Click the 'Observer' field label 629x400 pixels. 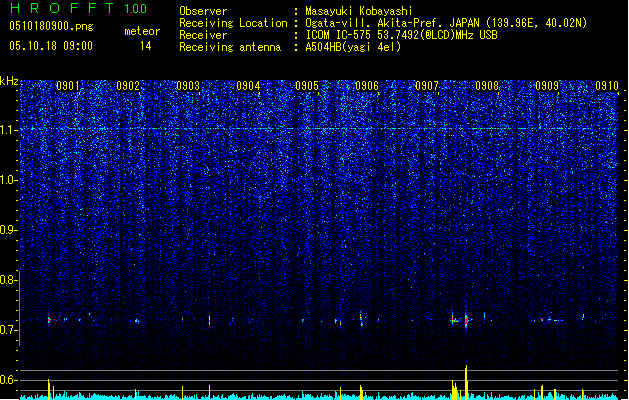(x=203, y=11)
